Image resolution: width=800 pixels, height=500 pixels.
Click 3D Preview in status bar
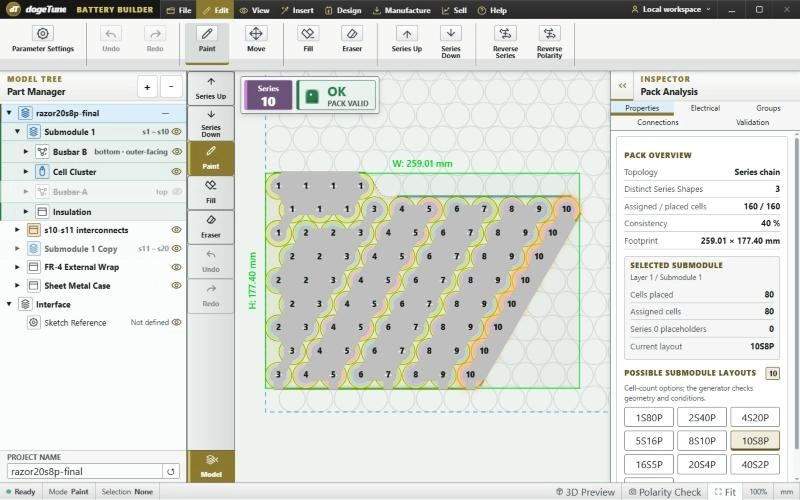click(585, 492)
